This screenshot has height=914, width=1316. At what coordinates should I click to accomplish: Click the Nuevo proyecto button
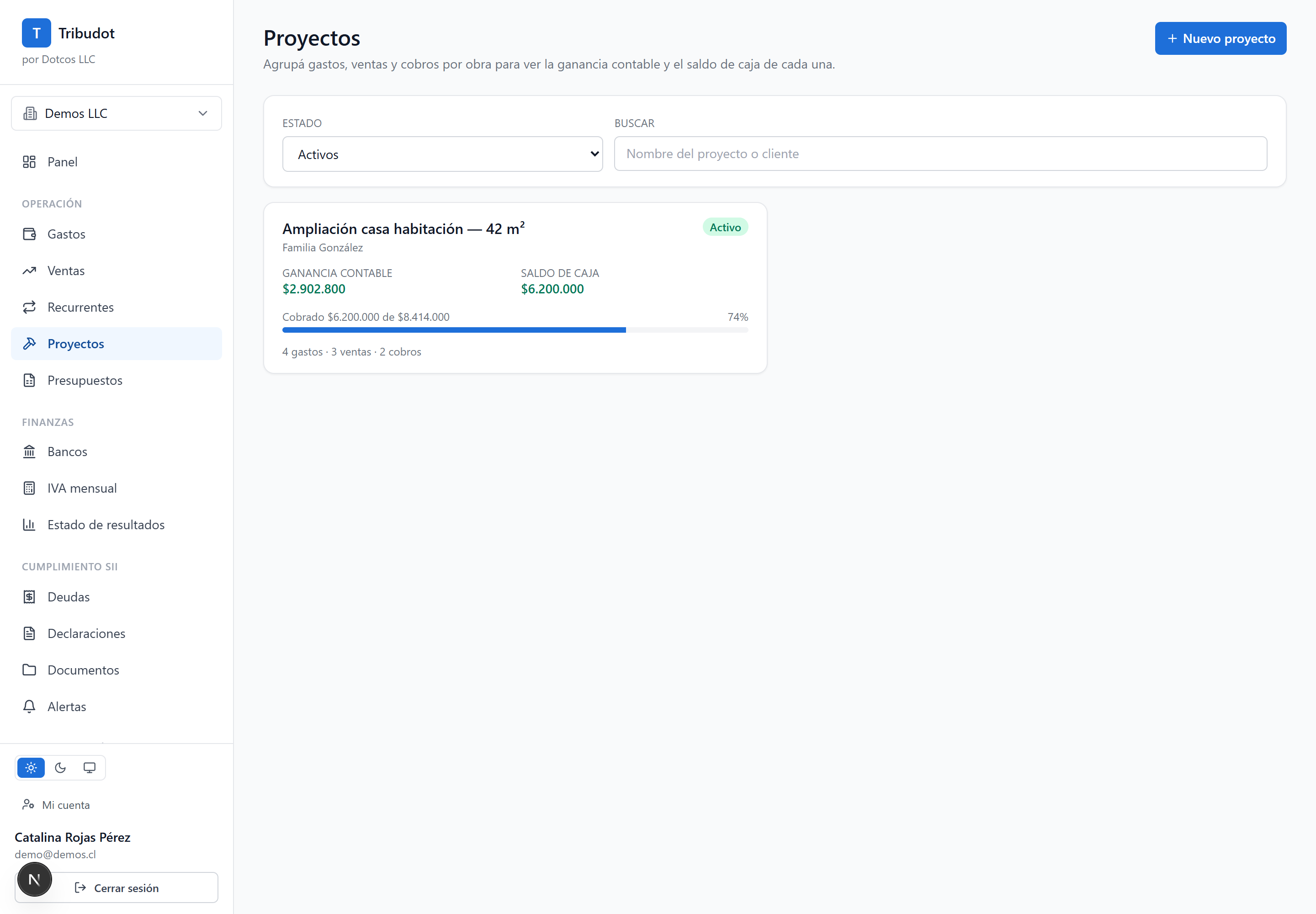(x=1220, y=38)
